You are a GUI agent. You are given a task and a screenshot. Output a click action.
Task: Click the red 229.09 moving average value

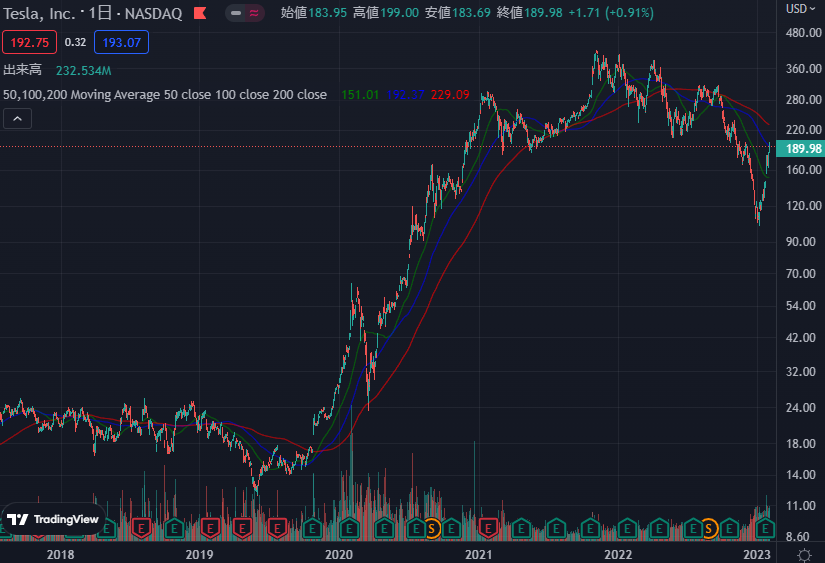tap(450, 95)
